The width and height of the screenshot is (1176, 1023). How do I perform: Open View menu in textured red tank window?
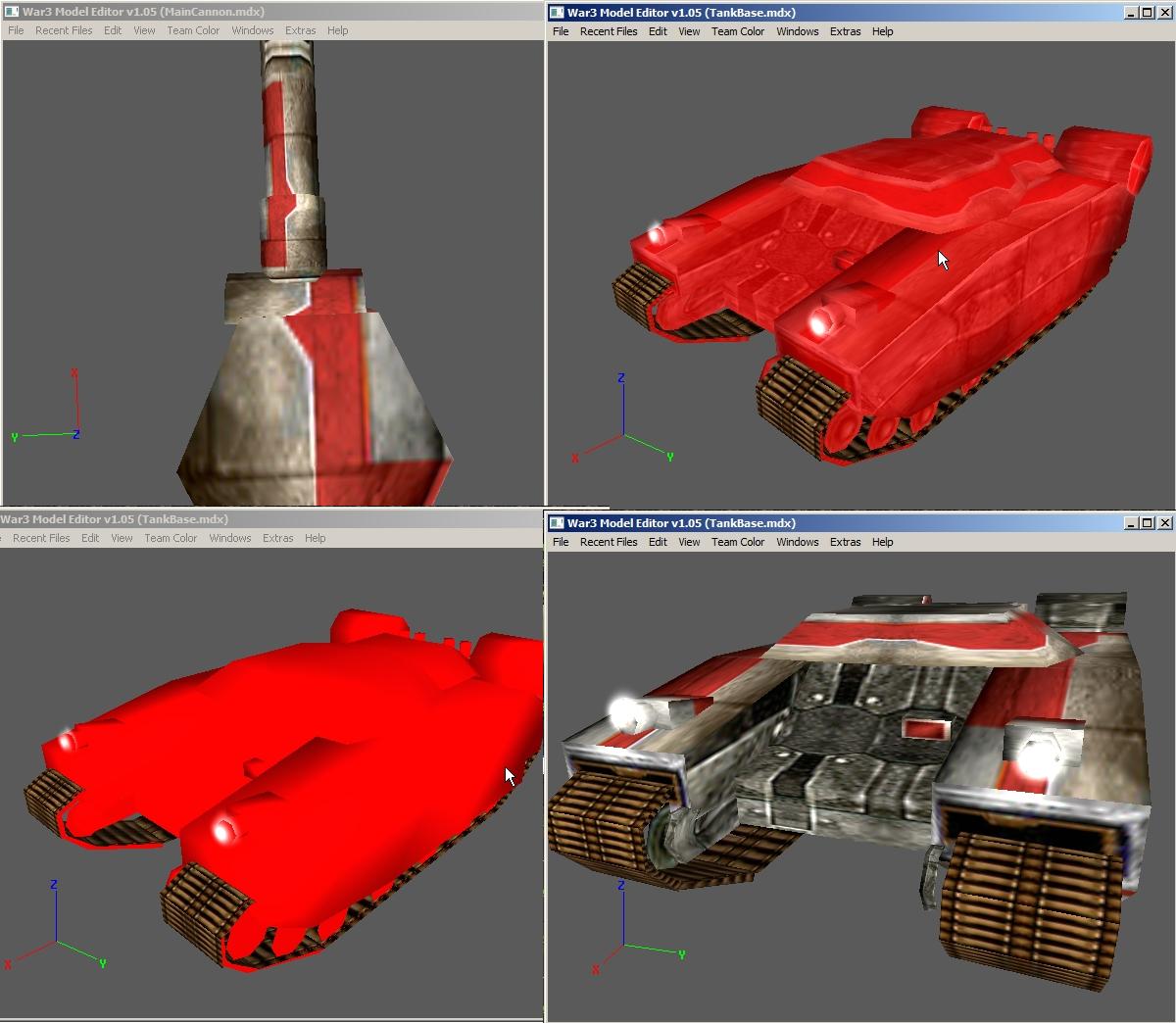(689, 31)
